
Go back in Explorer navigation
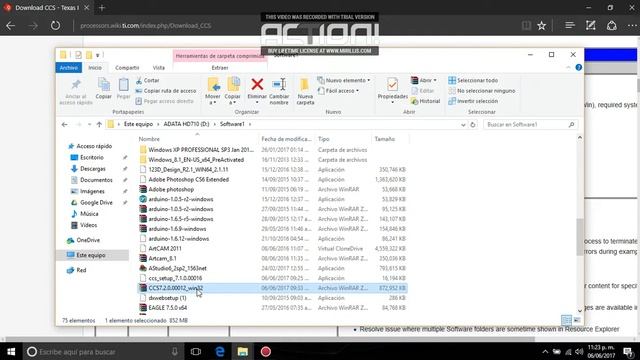(x=64, y=124)
